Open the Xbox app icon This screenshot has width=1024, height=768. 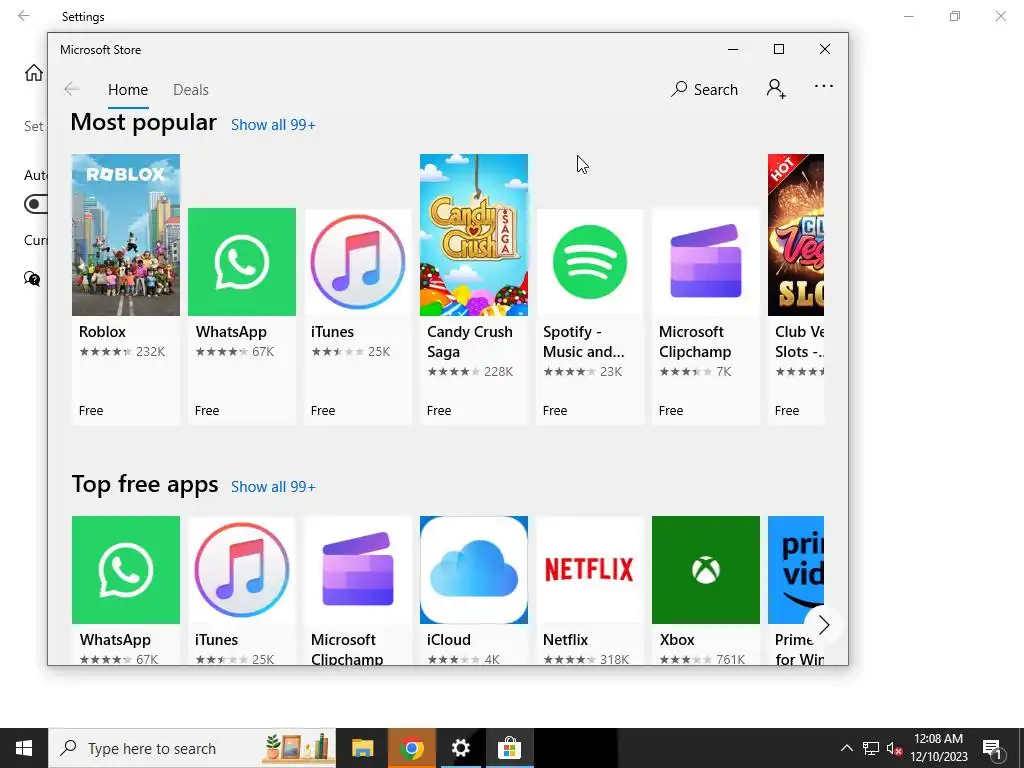coord(706,570)
